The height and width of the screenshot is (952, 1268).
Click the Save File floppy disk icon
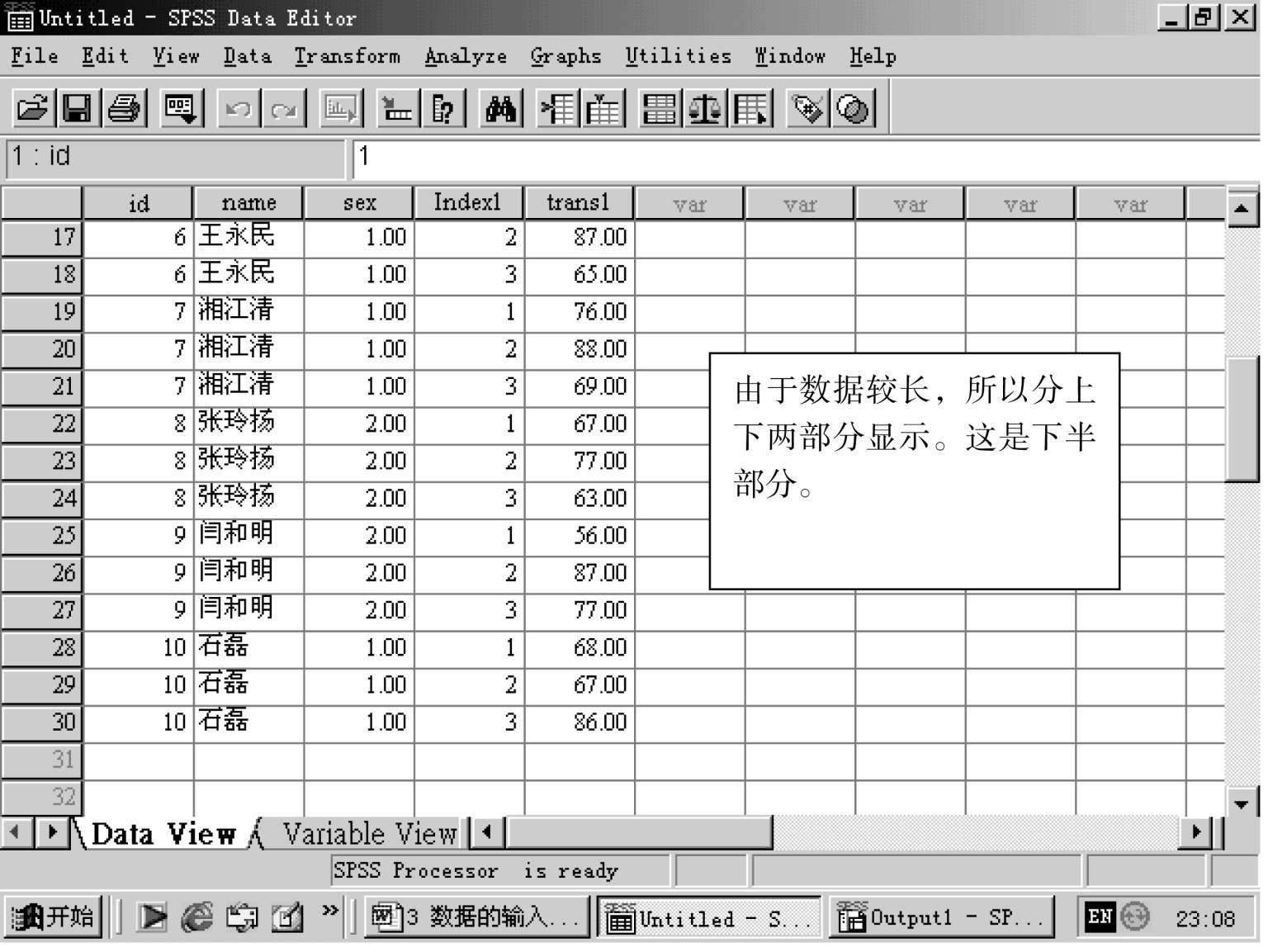pyautogui.click(x=78, y=108)
